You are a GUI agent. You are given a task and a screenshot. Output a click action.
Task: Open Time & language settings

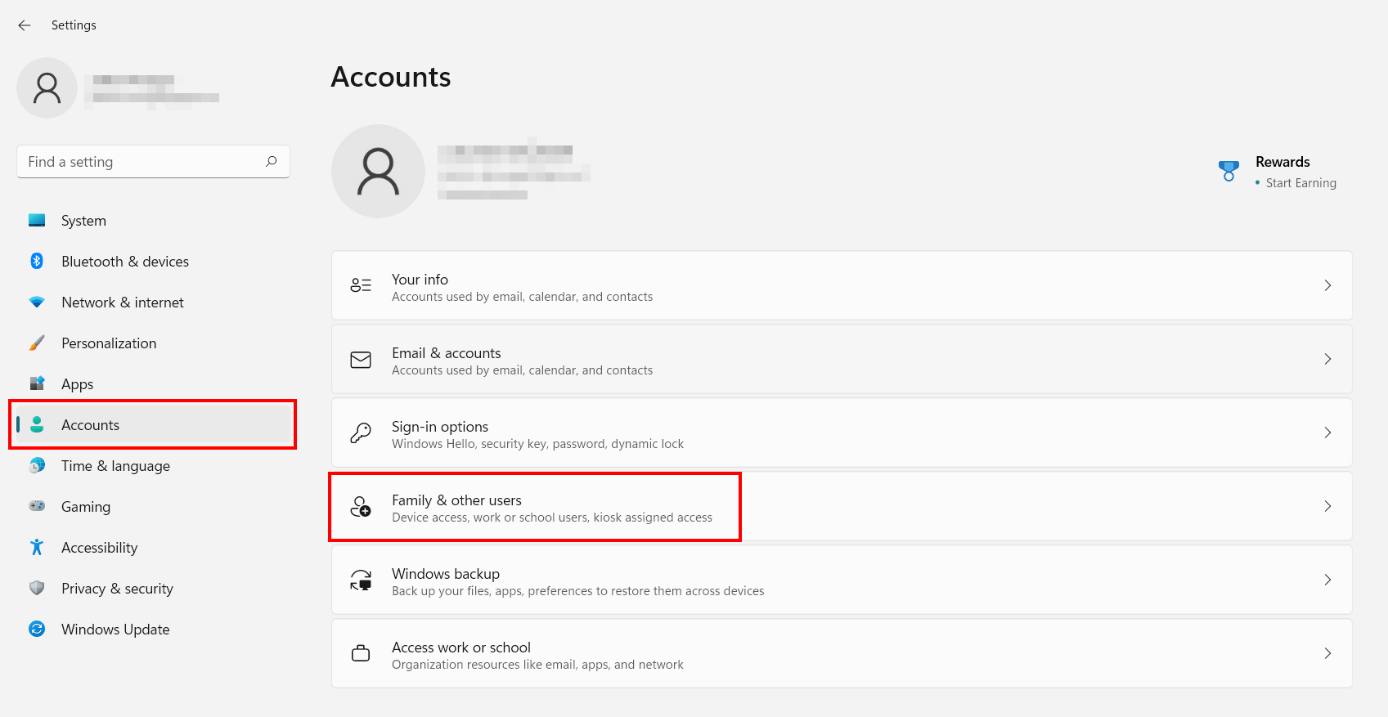pos(153,466)
